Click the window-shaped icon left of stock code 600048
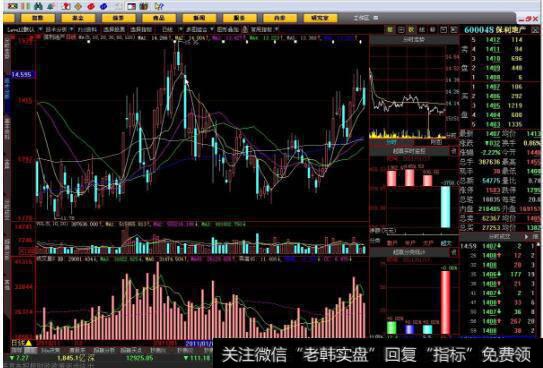Screen dimensions: 543x368 point(444,30)
